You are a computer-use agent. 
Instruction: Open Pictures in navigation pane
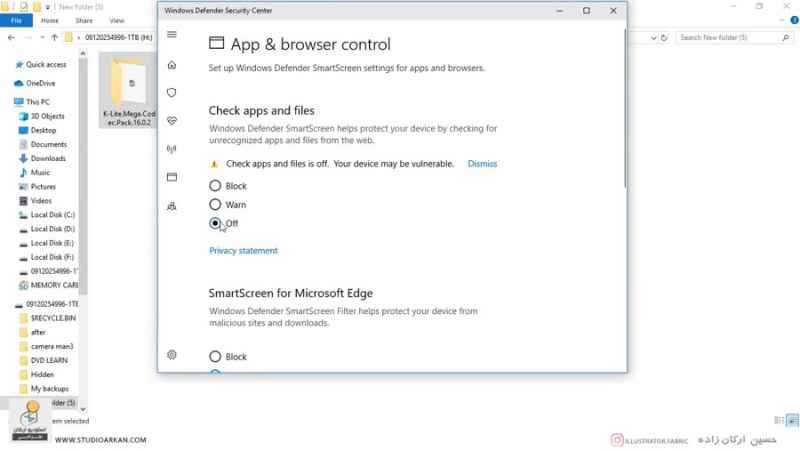coord(37,187)
